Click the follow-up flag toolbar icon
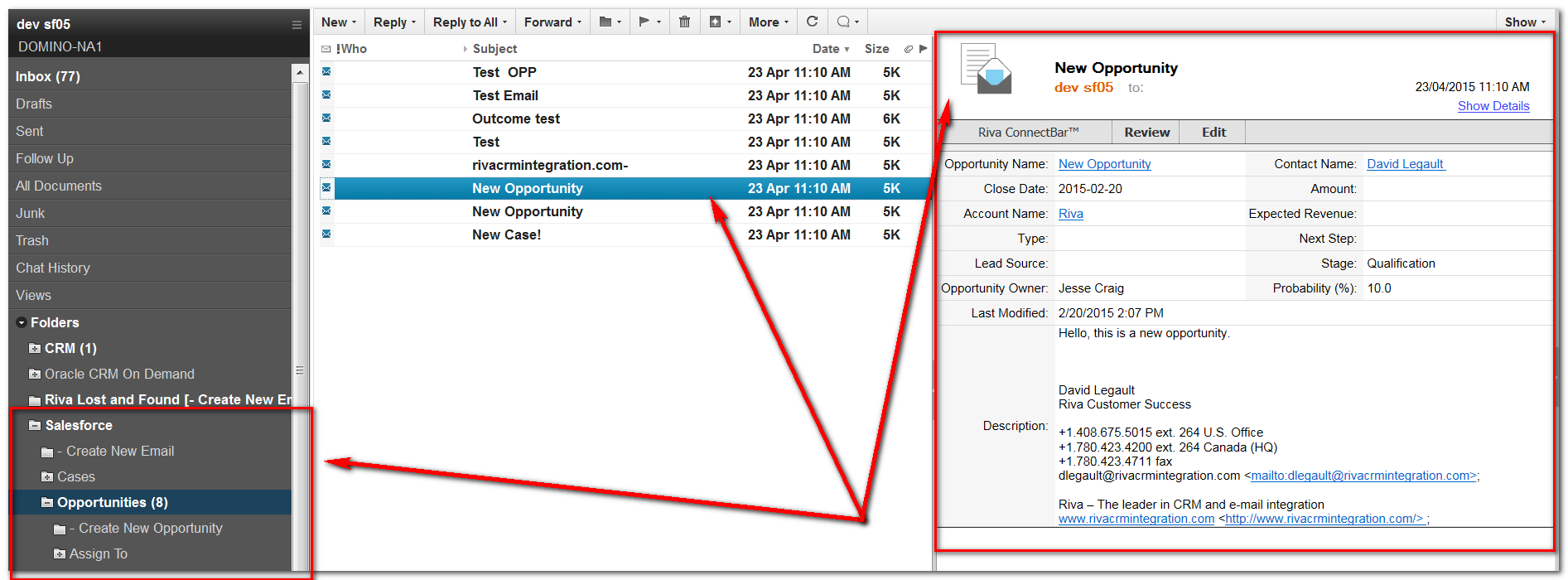 (649, 22)
